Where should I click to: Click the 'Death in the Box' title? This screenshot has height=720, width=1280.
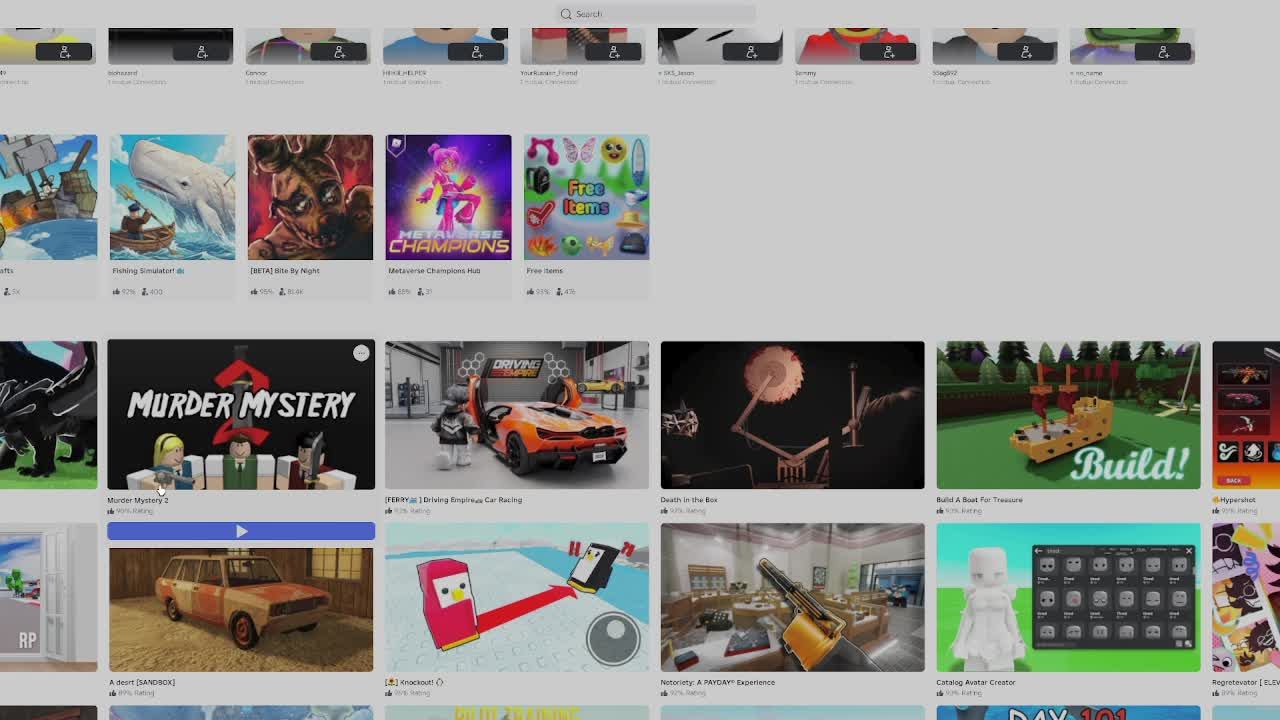[689, 500]
